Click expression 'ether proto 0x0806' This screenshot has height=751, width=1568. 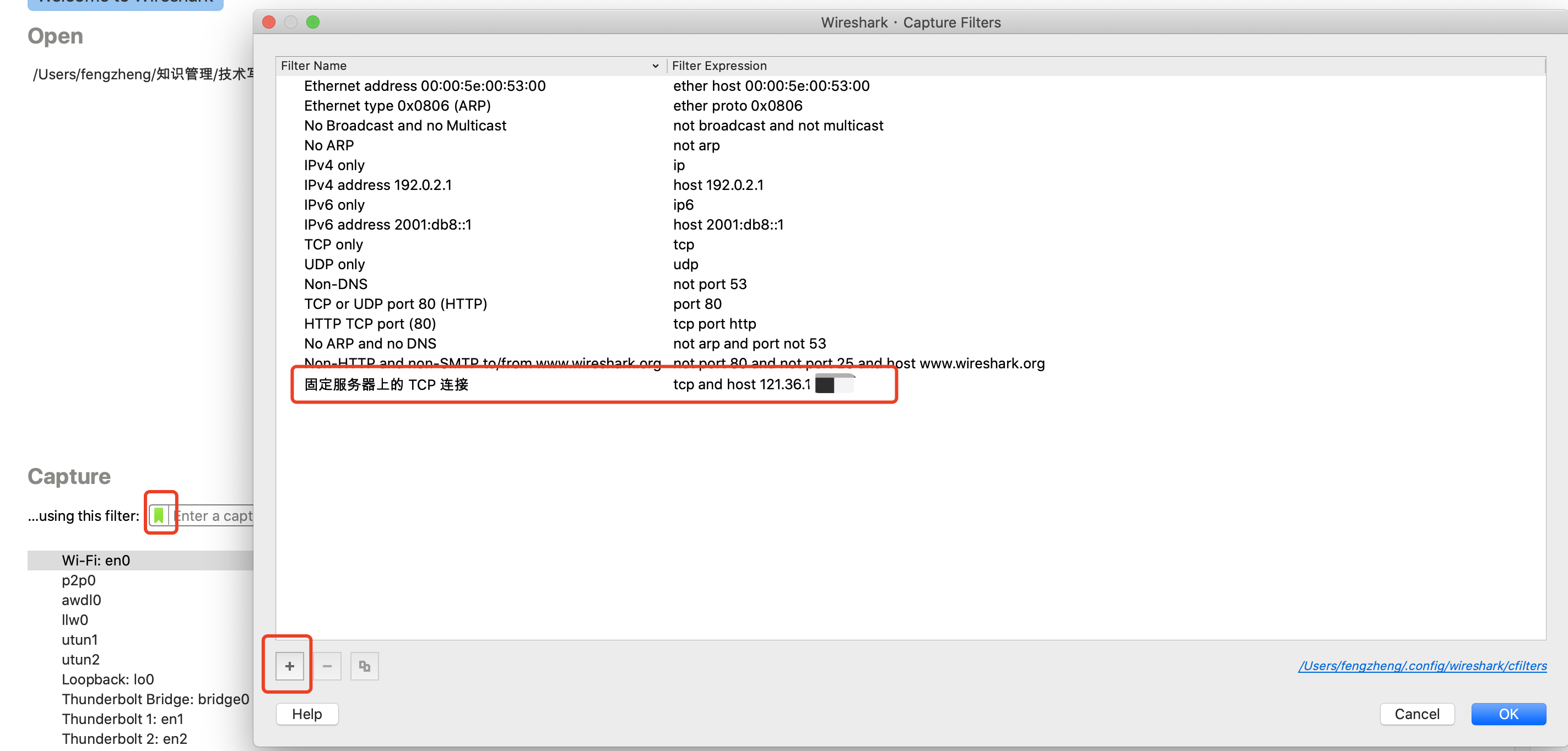point(738,106)
